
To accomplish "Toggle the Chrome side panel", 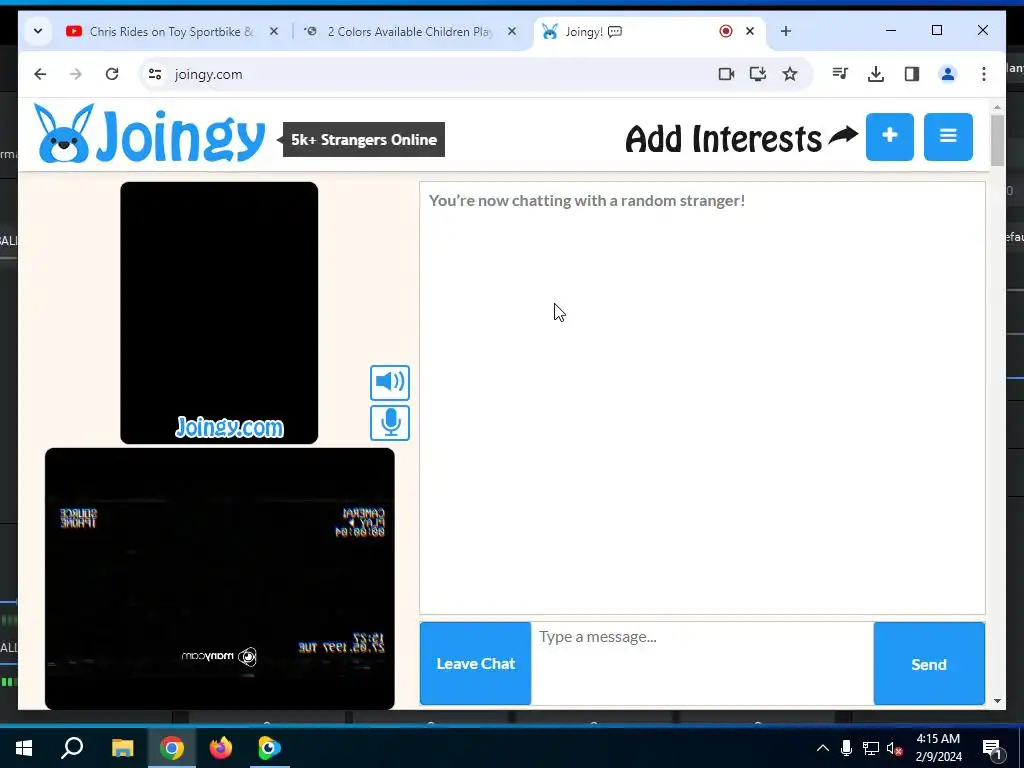I will (x=912, y=74).
